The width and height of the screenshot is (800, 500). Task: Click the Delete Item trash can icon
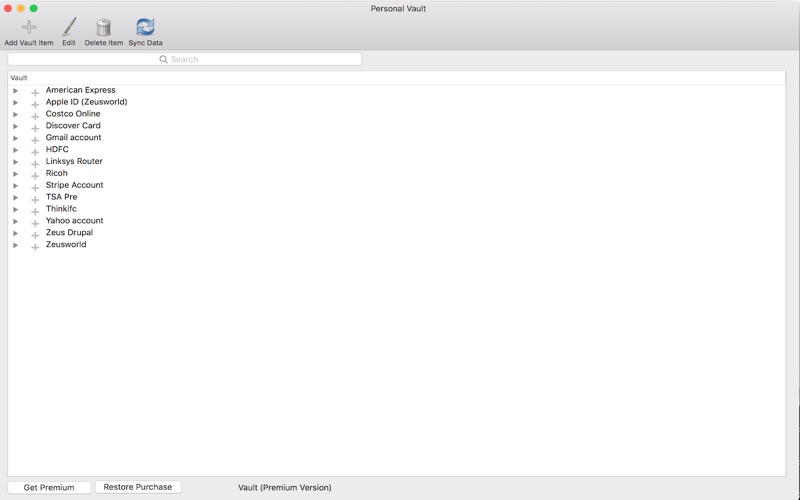point(104,27)
